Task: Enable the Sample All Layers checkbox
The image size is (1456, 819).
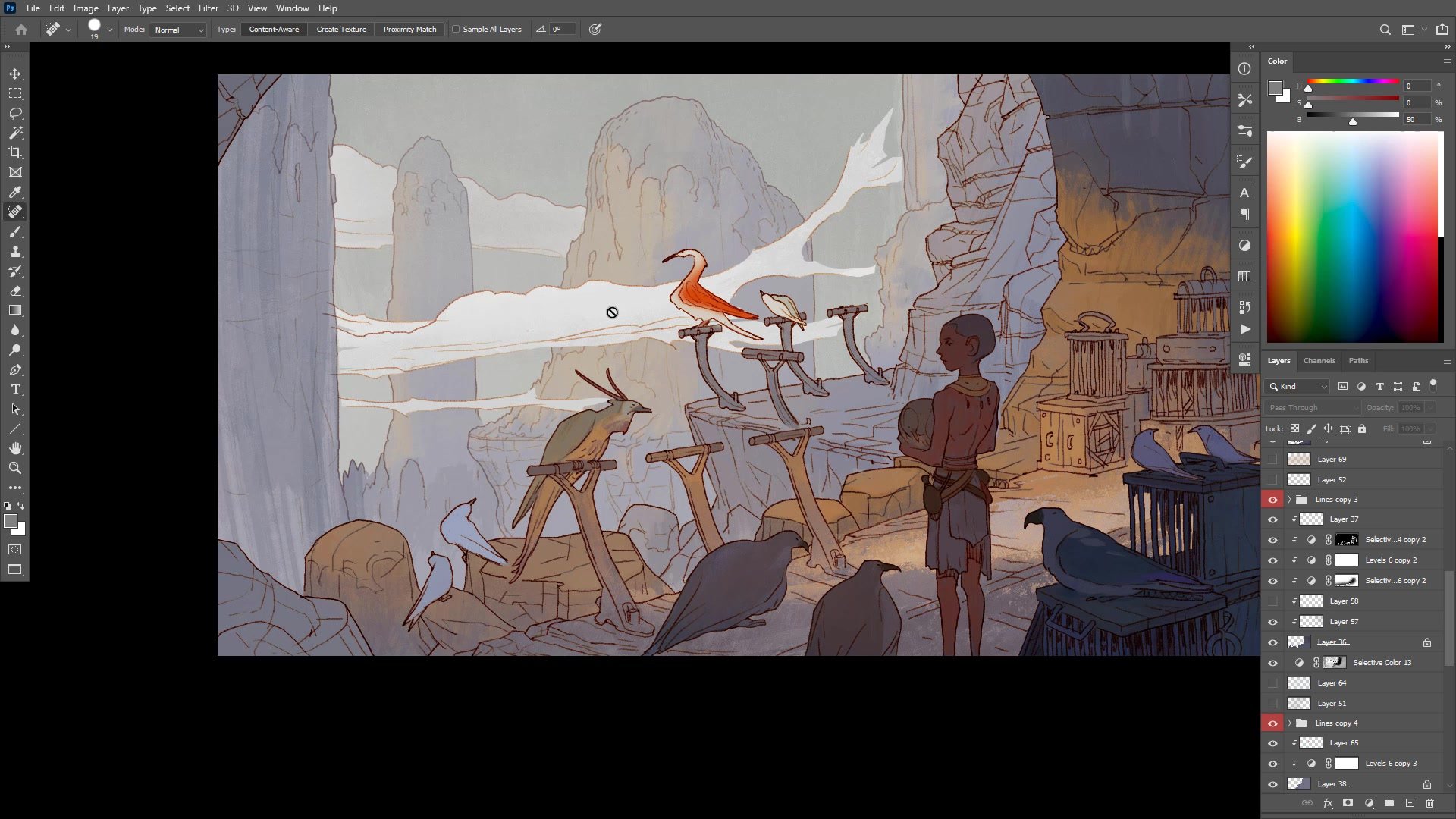Action: click(x=456, y=28)
